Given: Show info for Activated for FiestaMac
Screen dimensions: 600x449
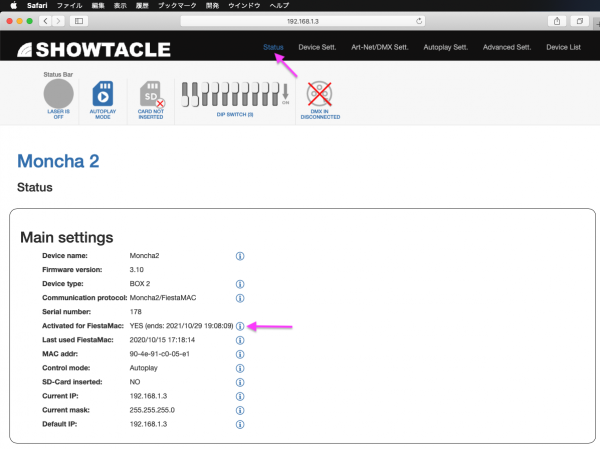Looking at the screenshot, I should coord(240,326).
